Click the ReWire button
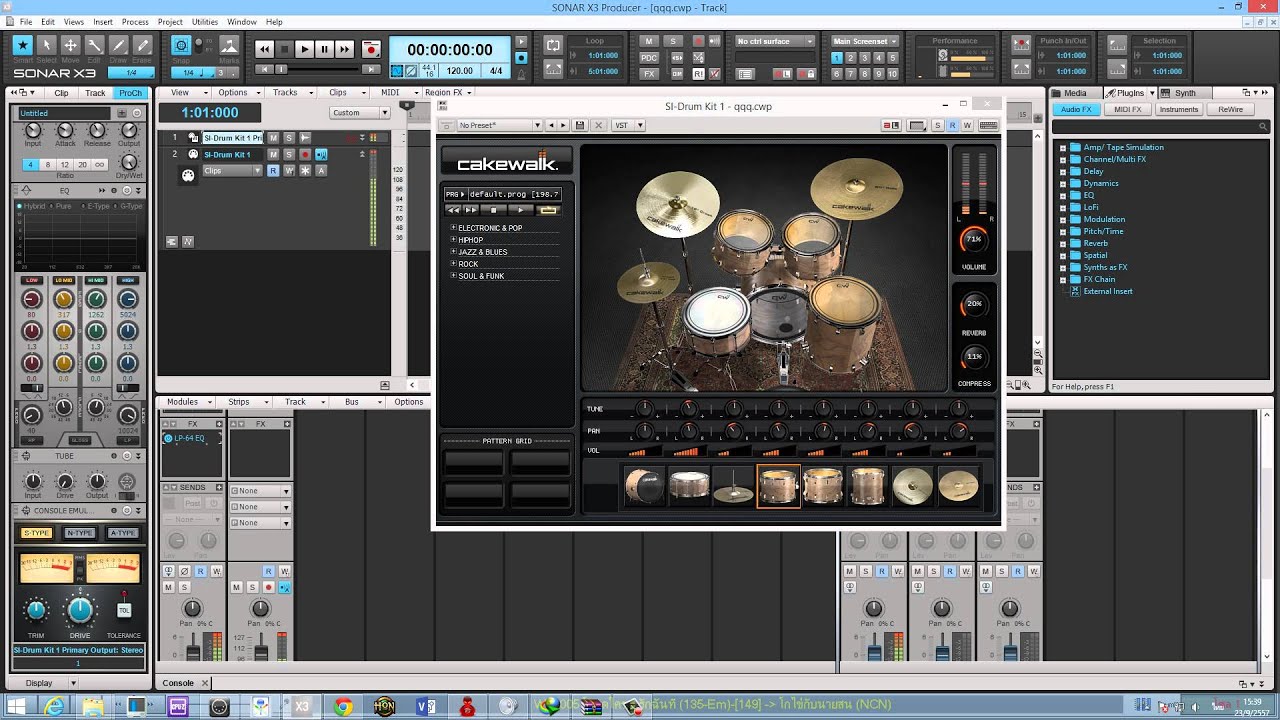 pyautogui.click(x=1231, y=109)
